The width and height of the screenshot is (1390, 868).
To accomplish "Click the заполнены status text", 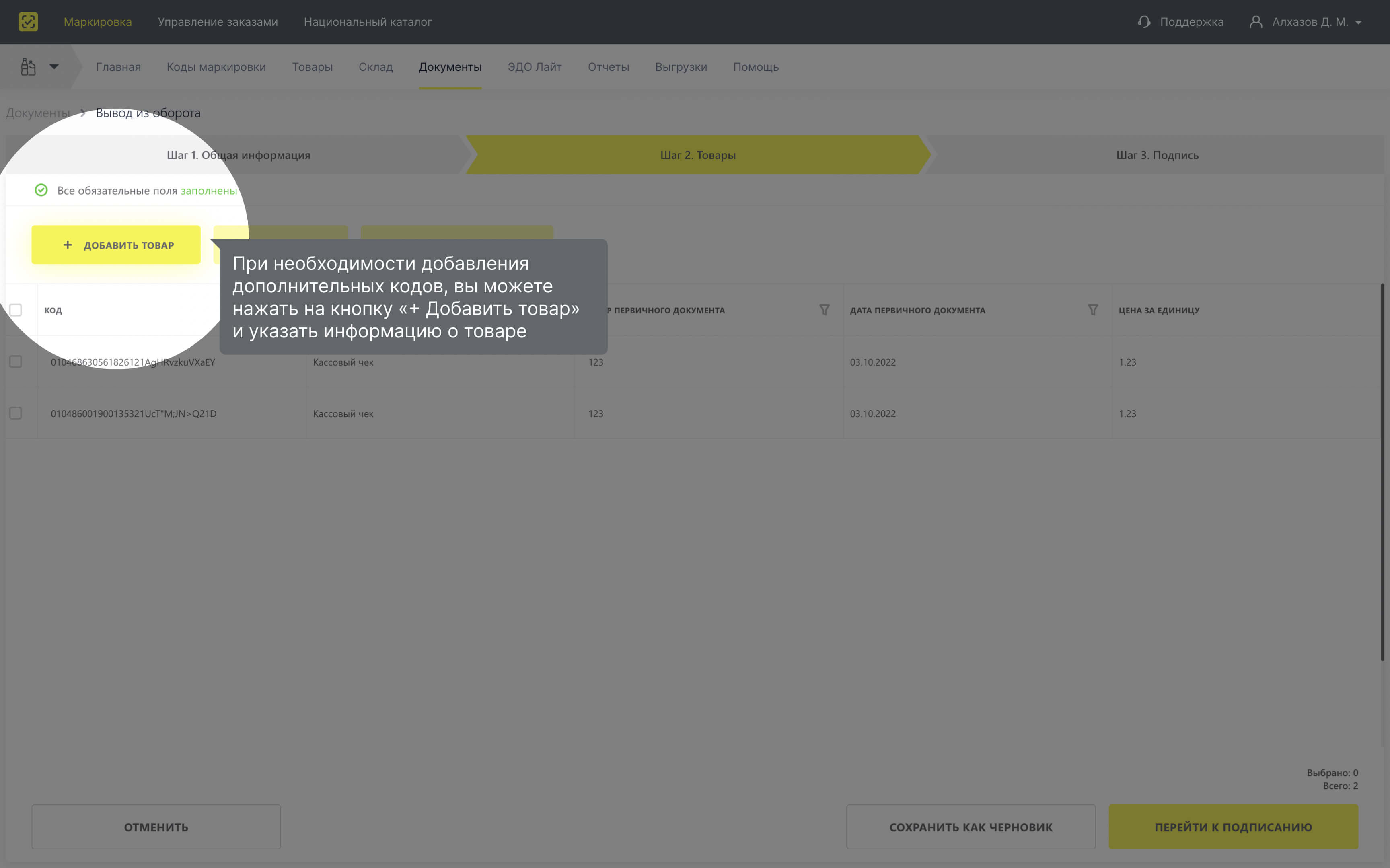I will click(x=209, y=191).
